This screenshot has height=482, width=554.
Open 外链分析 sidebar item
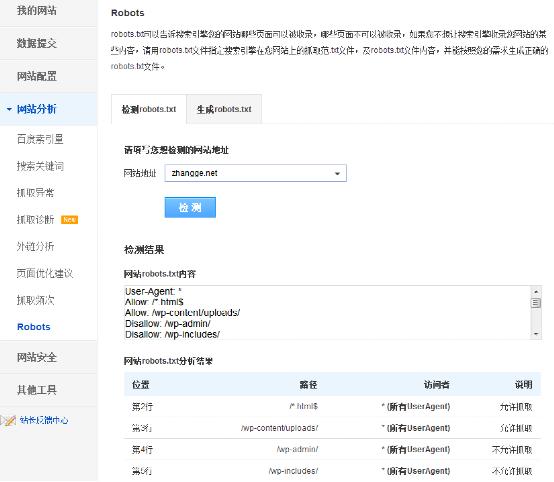(35, 246)
